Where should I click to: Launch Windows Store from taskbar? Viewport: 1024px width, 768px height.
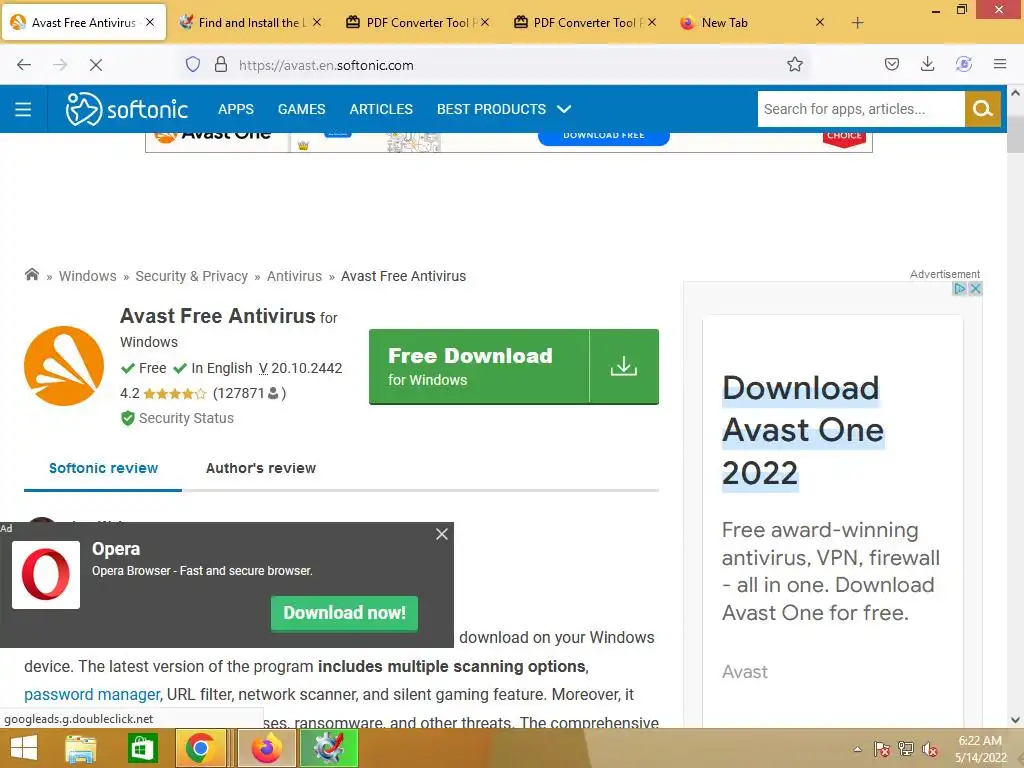[142, 748]
